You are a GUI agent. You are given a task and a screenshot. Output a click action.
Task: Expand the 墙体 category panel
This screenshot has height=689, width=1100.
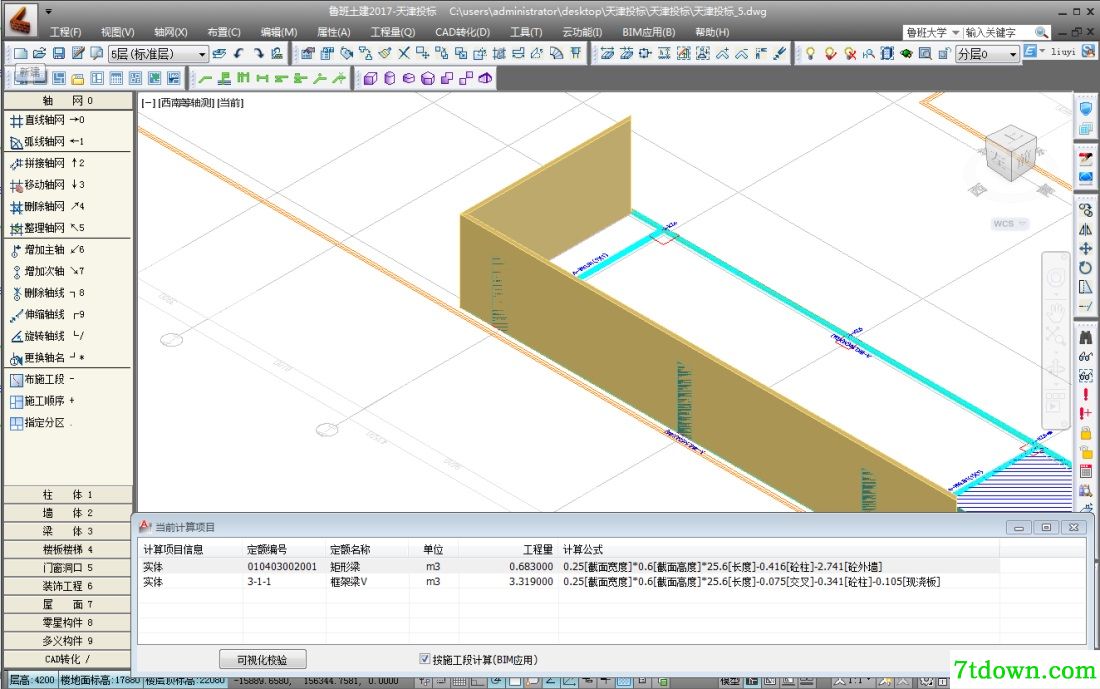pos(67,513)
